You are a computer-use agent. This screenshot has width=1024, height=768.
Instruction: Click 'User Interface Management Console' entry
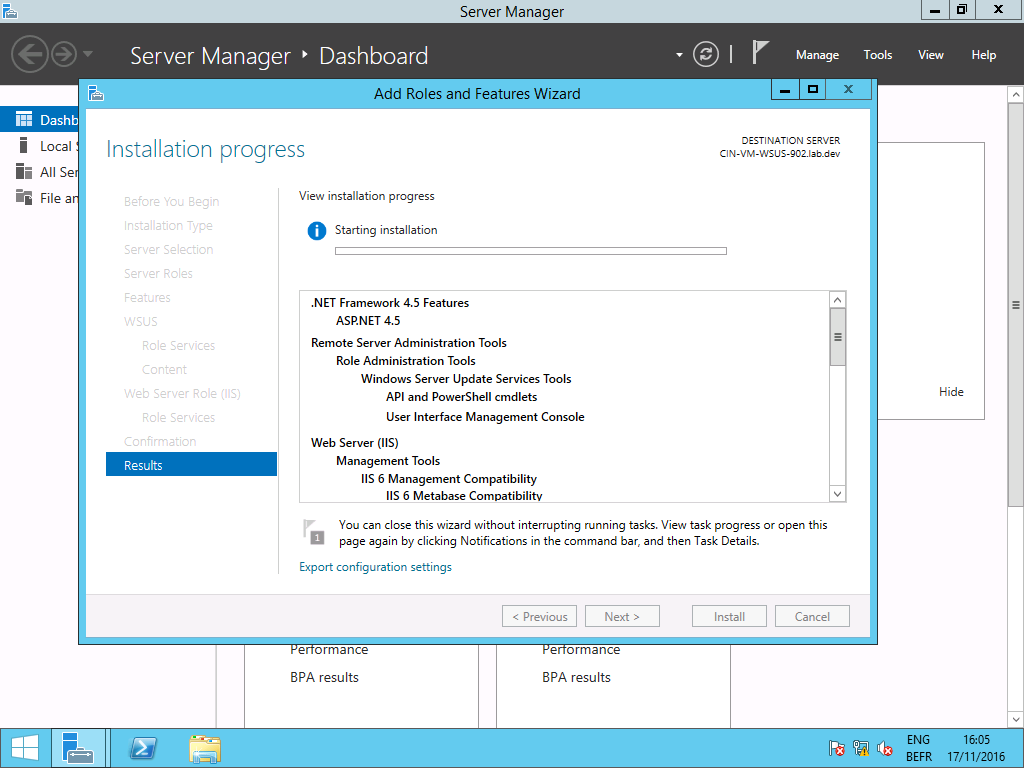tap(485, 417)
